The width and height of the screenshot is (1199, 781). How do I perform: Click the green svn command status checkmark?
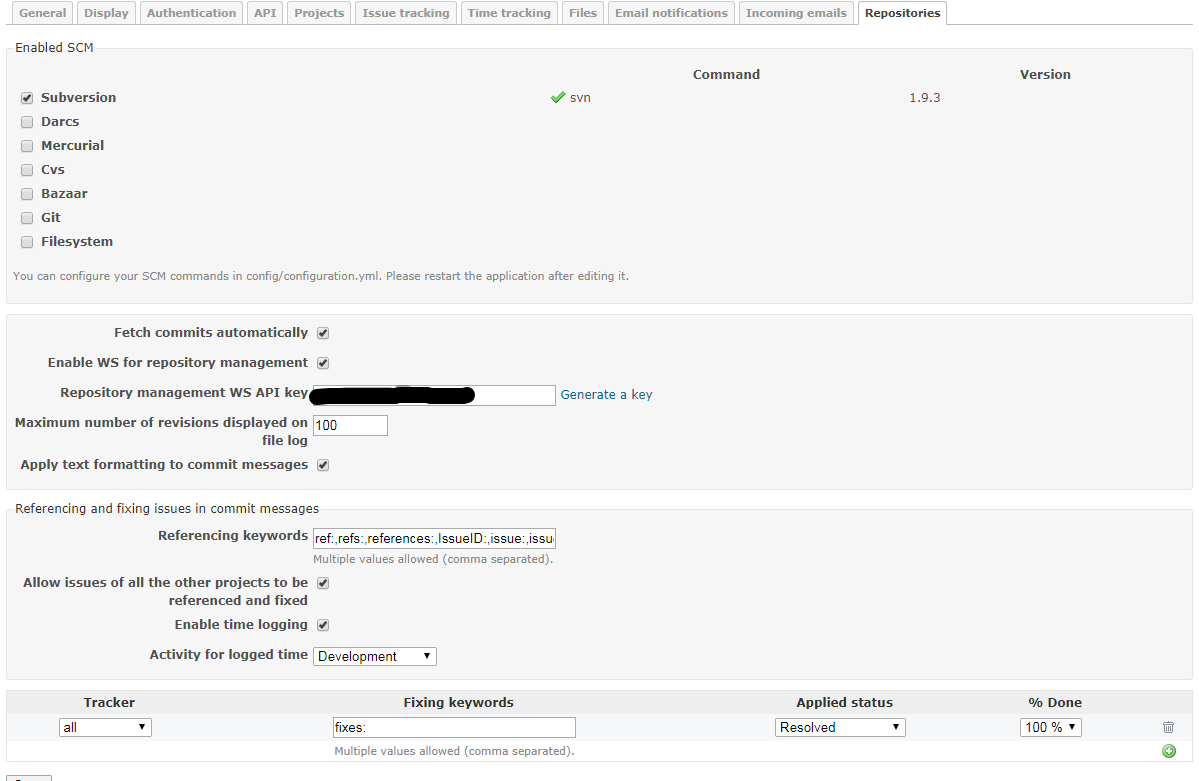pyautogui.click(x=558, y=98)
